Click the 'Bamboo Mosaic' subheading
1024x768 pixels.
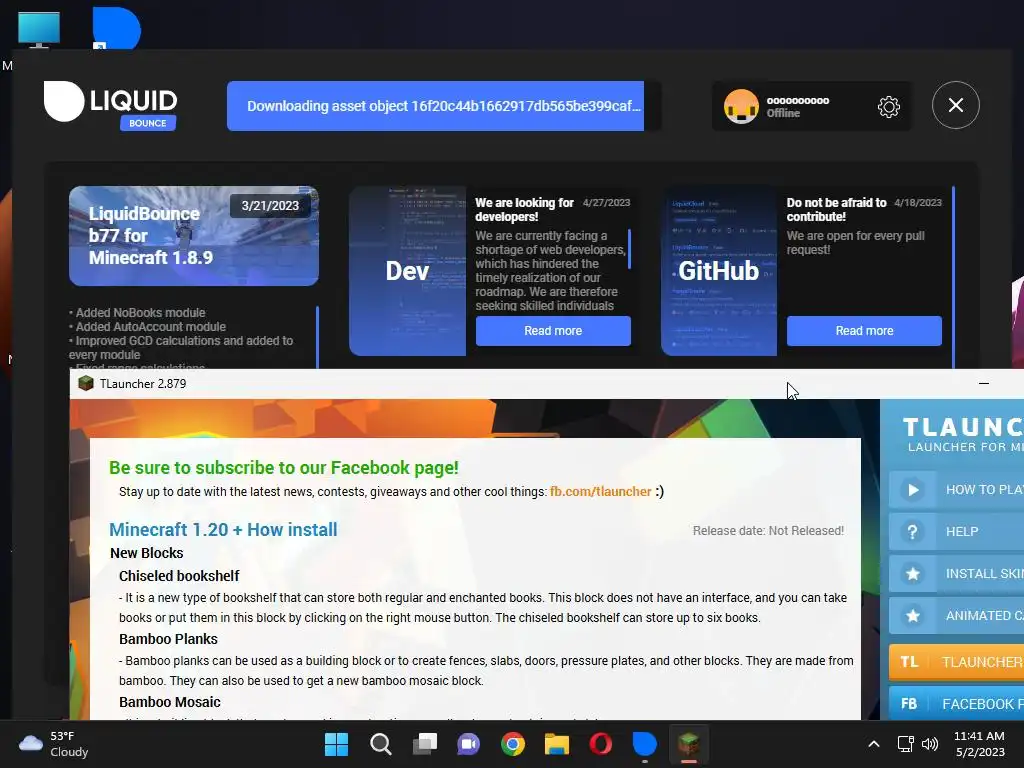[170, 702]
